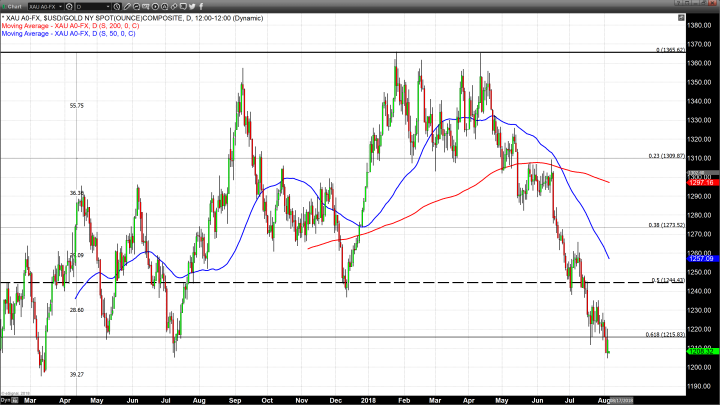Viewport: 720px width, 405px height.
Task: Click the 39.27 percentage label
Action: tap(77, 375)
